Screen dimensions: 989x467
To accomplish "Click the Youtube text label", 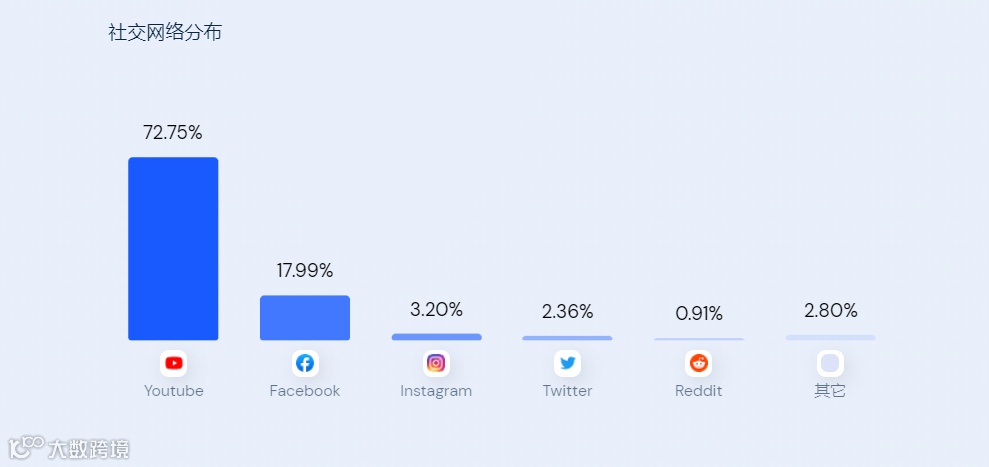I will [x=174, y=391].
